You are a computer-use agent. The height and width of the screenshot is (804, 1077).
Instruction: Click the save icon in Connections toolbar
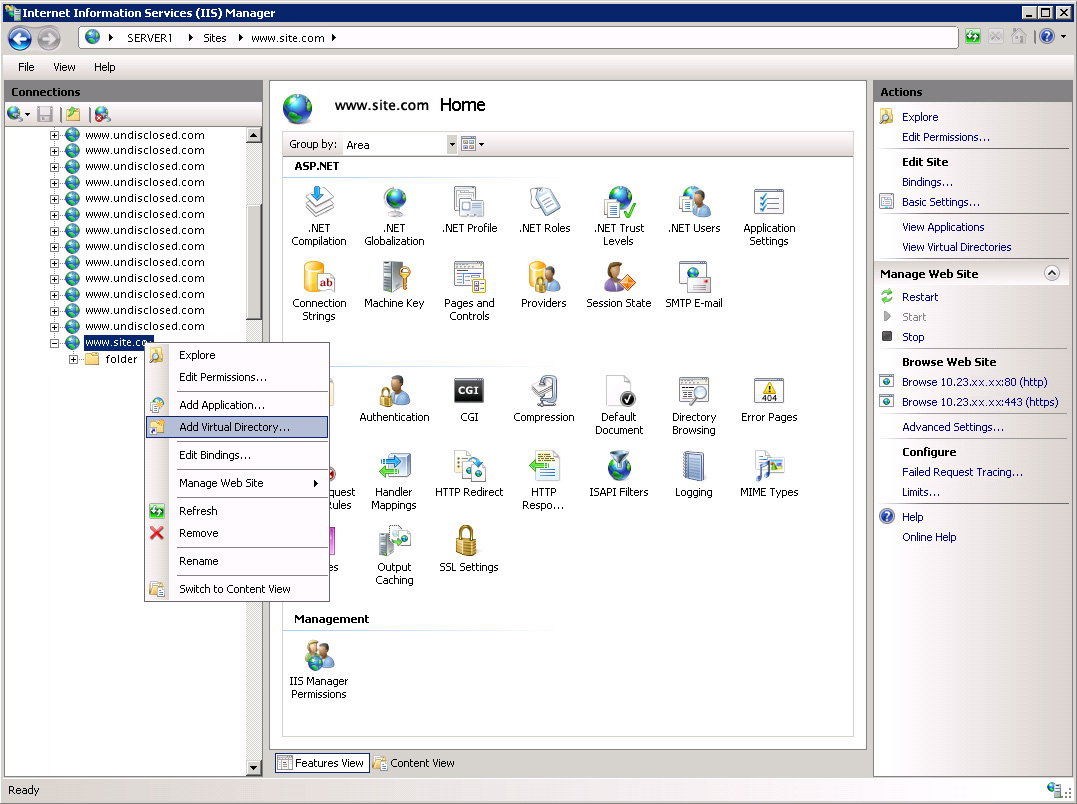pos(45,114)
